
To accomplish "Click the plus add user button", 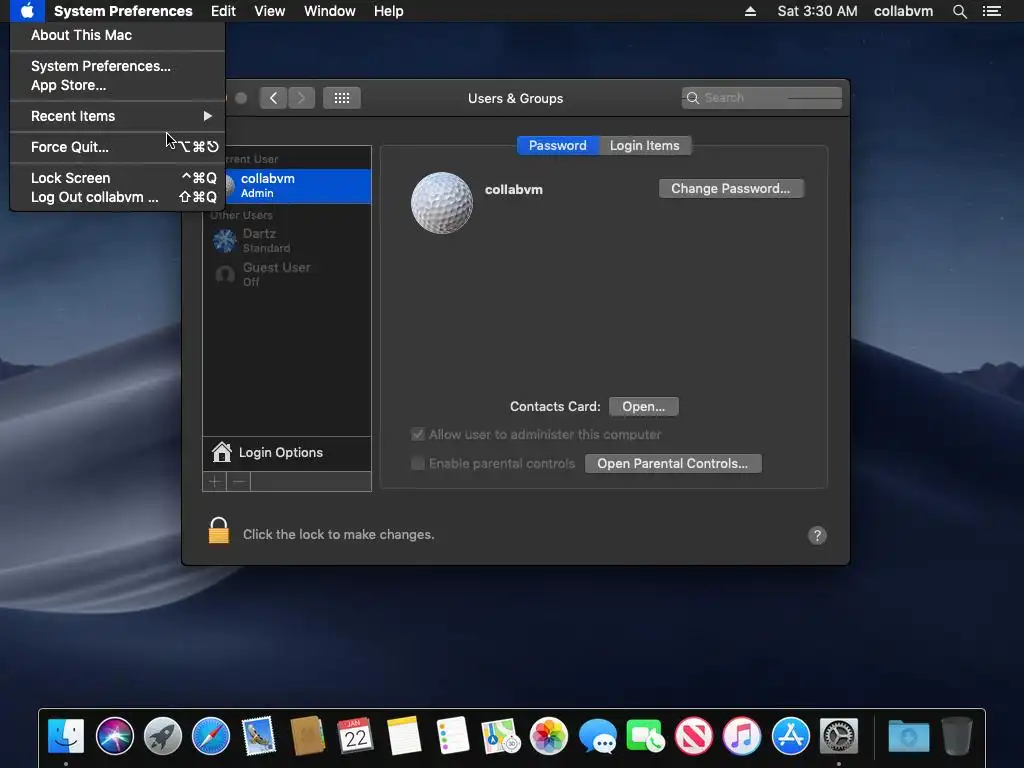I will coord(214,482).
